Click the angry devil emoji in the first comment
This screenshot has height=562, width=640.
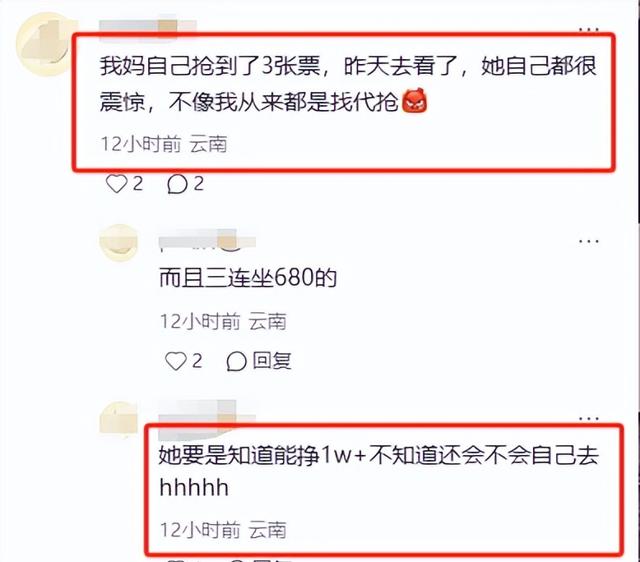[x=415, y=102]
